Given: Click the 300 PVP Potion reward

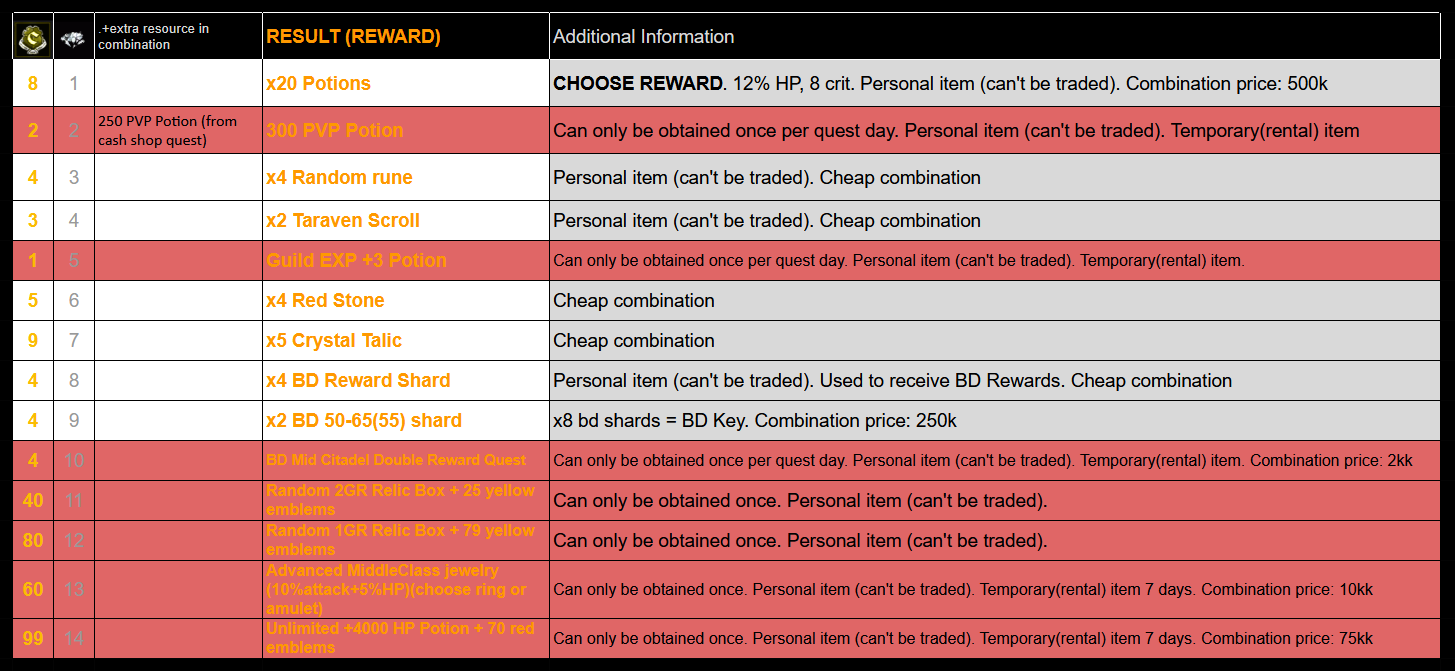Looking at the screenshot, I should pos(334,130).
